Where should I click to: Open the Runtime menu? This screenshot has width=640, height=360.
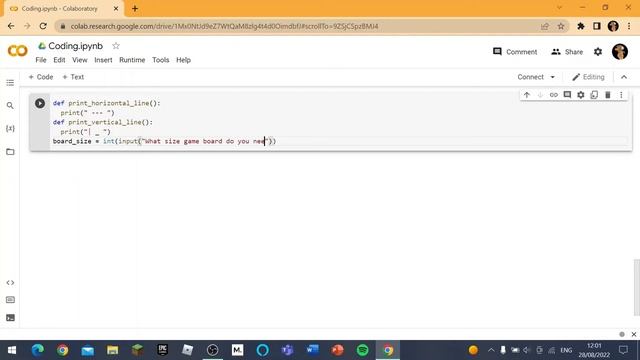click(132, 60)
